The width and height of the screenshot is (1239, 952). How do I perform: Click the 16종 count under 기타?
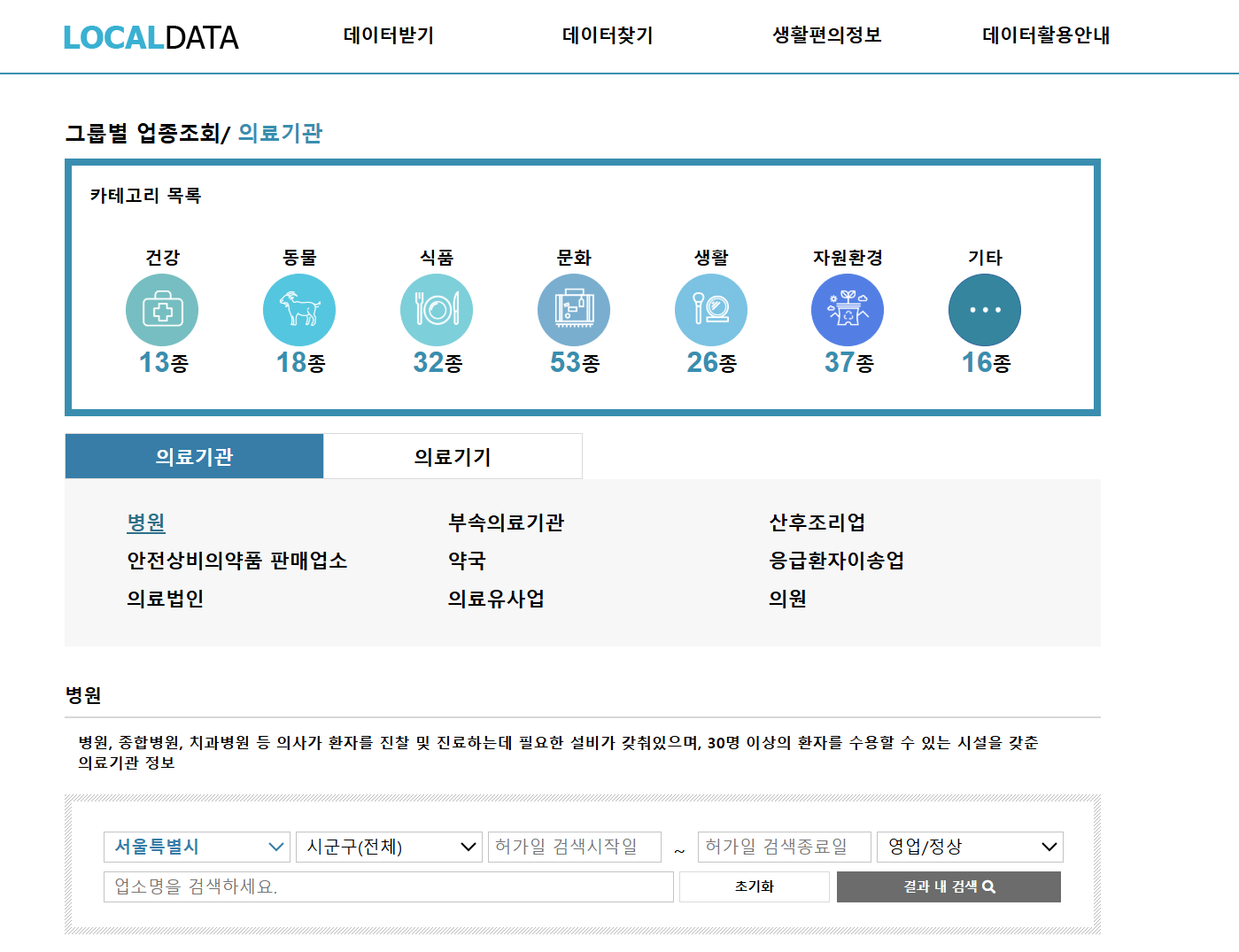point(987,362)
